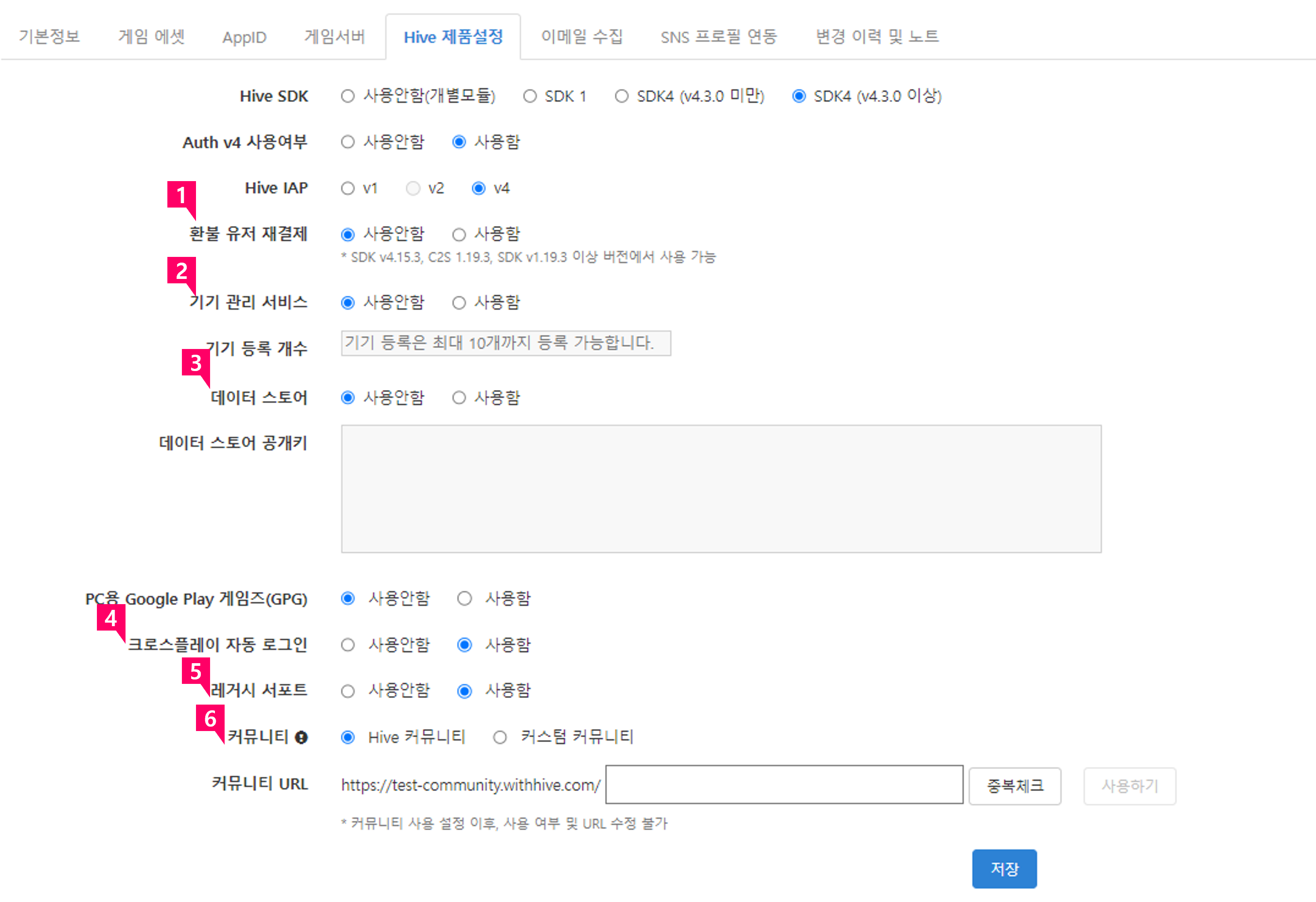Choose Hive IAP v1
Viewport: 1316px width, 902px height.
pos(347,188)
